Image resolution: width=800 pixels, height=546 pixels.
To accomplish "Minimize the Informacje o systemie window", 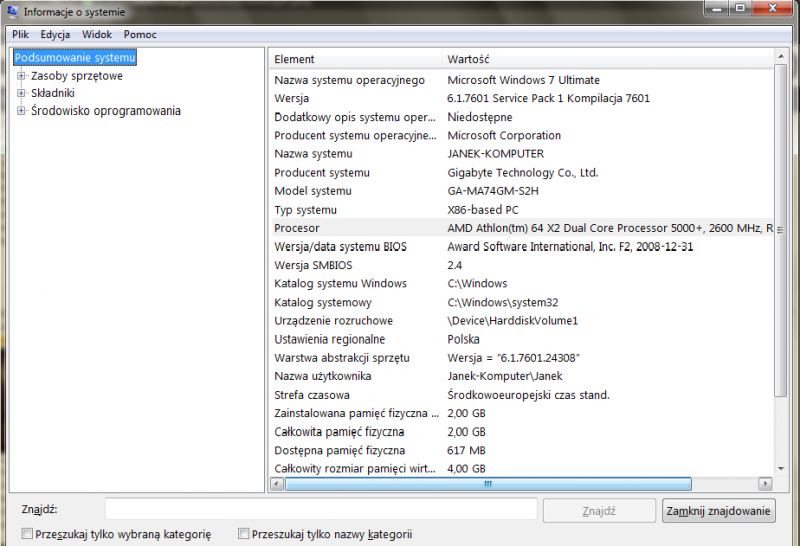I will point(717,8).
